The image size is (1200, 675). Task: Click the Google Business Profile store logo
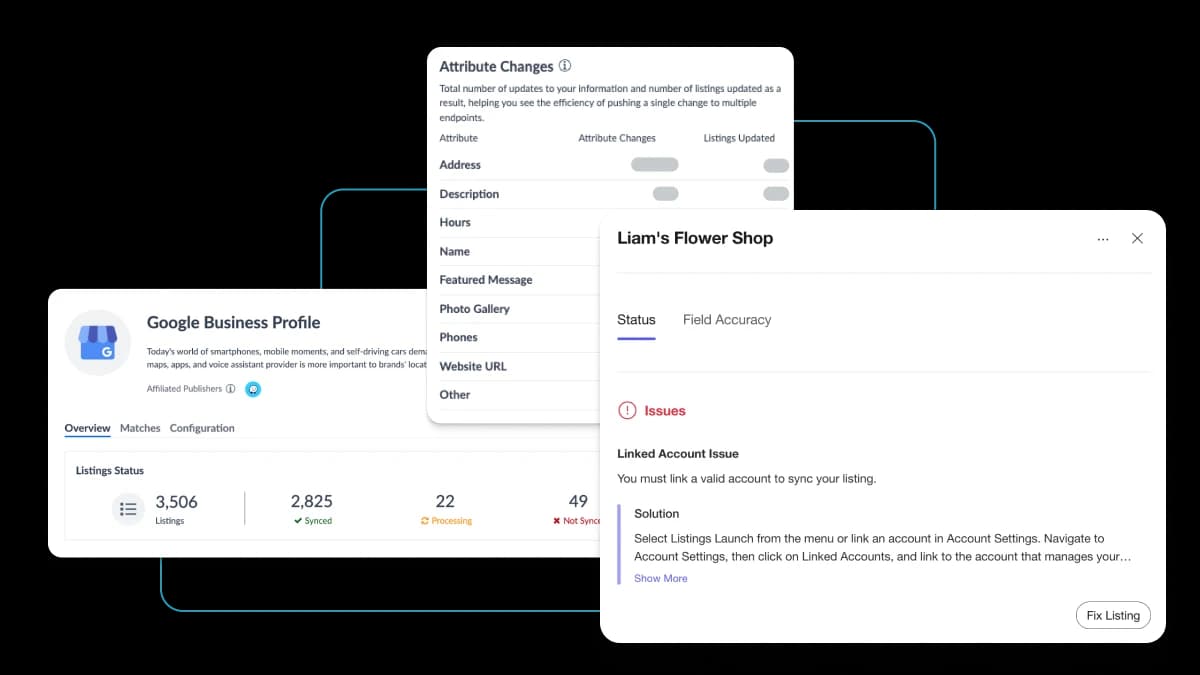pyautogui.click(x=98, y=342)
